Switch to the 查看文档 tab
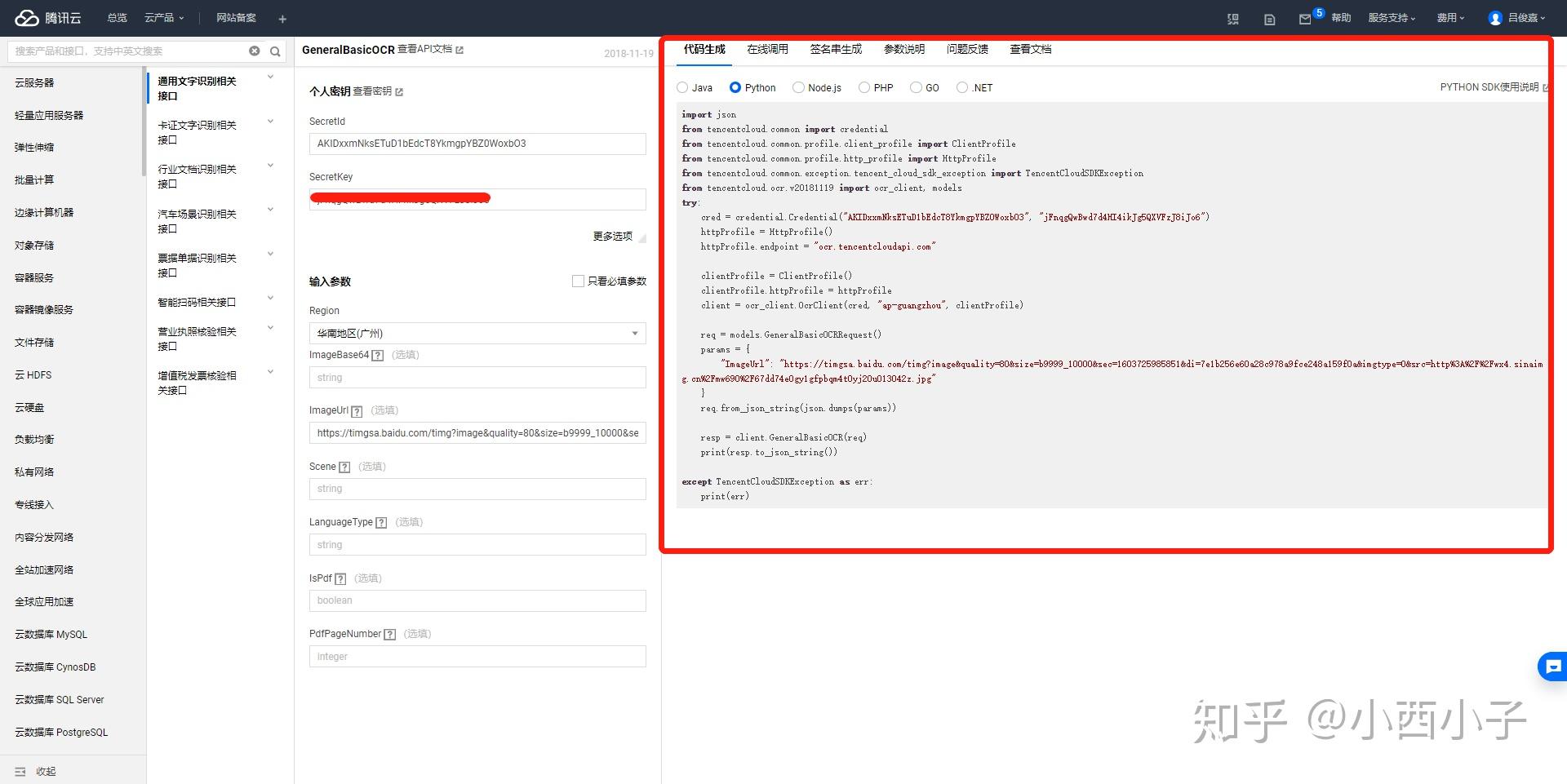The width and height of the screenshot is (1567, 784). pos(1030,50)
